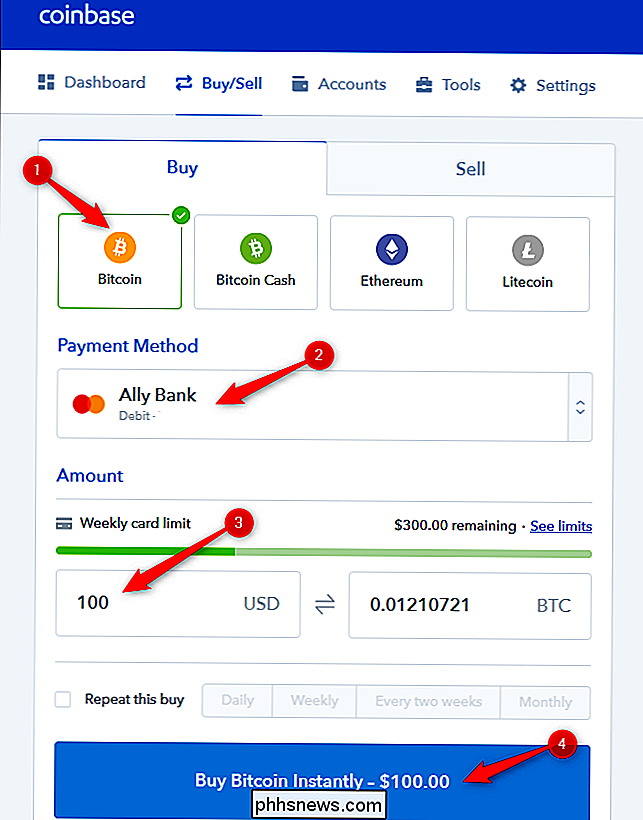The width and height of the screenshot is (643, 820).
Task: Click the orange Bitcoin coin icon
Action: (120, 247)
